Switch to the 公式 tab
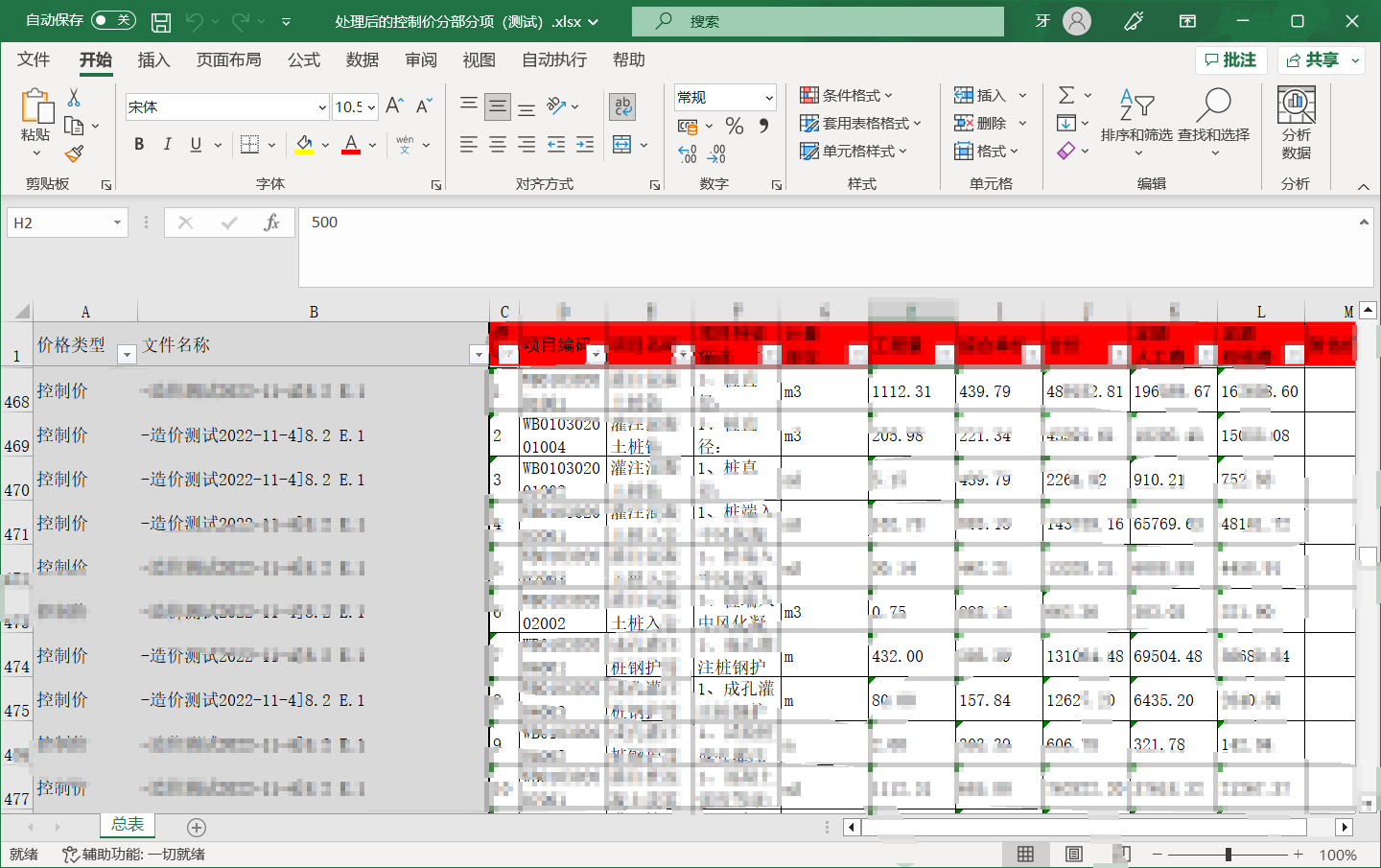Viewport: 1381px width, 868px height. [304, 59]
